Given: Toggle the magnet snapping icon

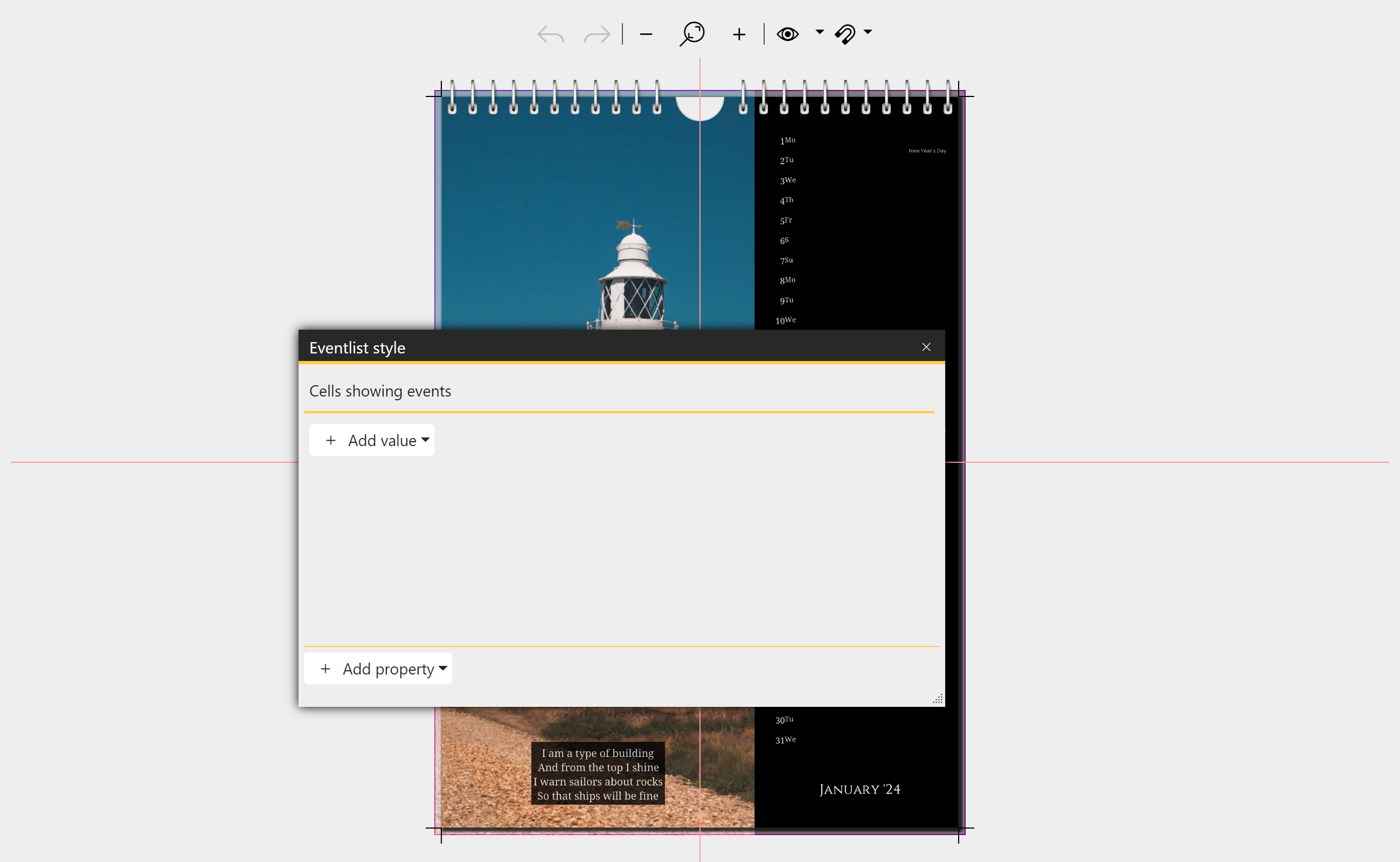Looking at the screenshot, I should 845,34.
